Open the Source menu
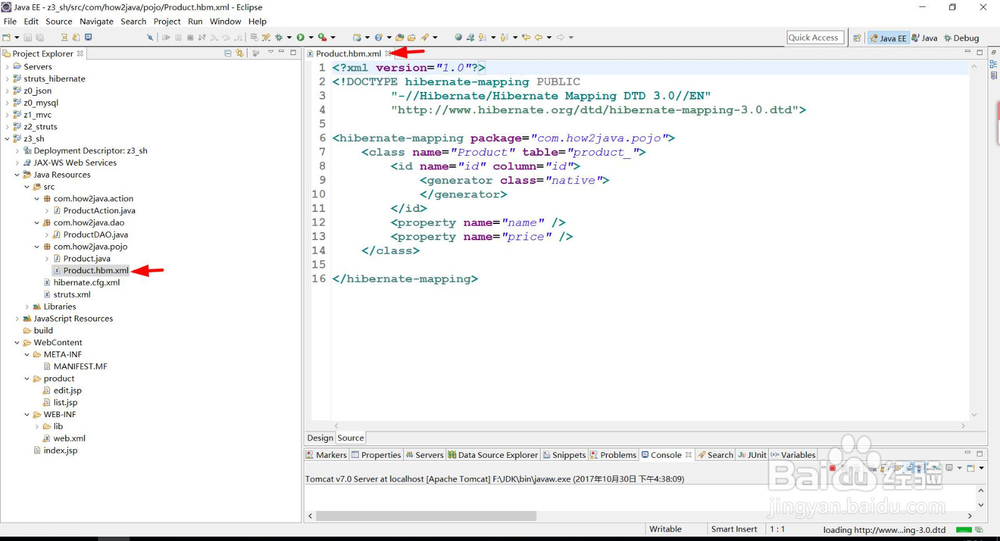The height and width of the screenshot is (541, 1000). pyautogui.click(x=59, y=21)
